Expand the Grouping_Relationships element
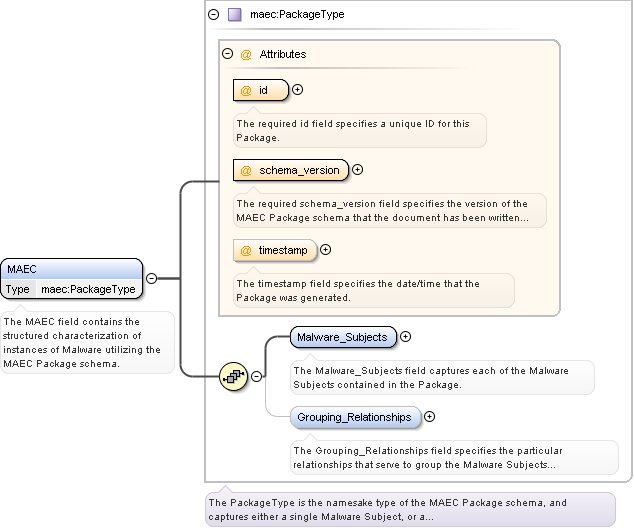 (x=429, y=417)
